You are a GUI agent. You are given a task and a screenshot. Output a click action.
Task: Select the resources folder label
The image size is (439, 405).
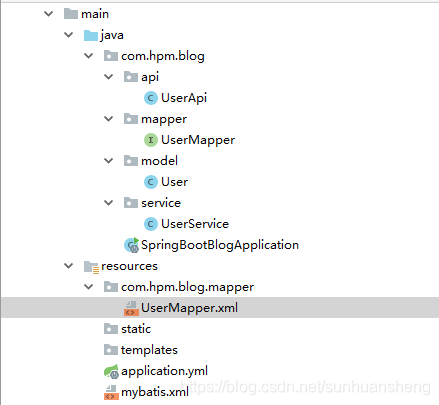129,266
